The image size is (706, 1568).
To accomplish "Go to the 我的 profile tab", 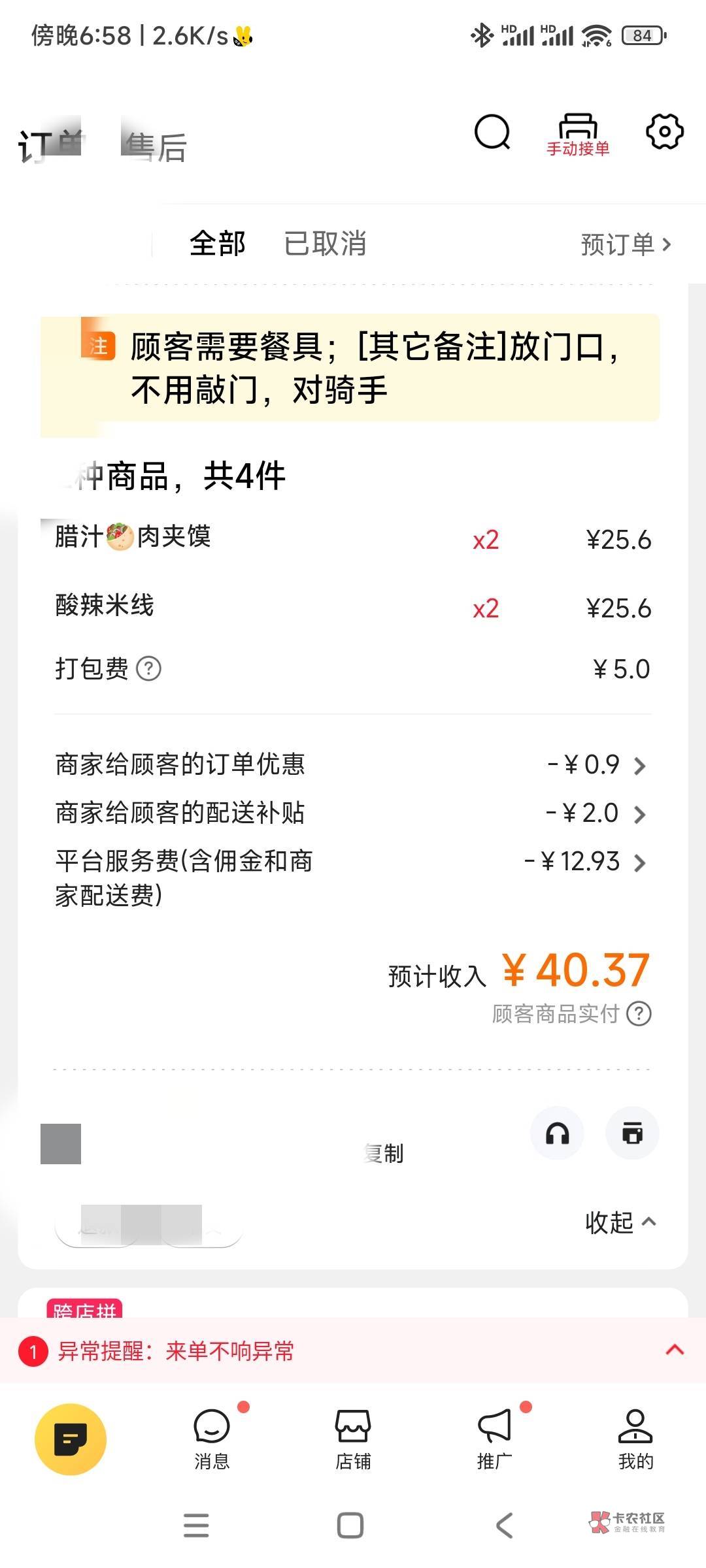I will click(x=635, y=1439).
